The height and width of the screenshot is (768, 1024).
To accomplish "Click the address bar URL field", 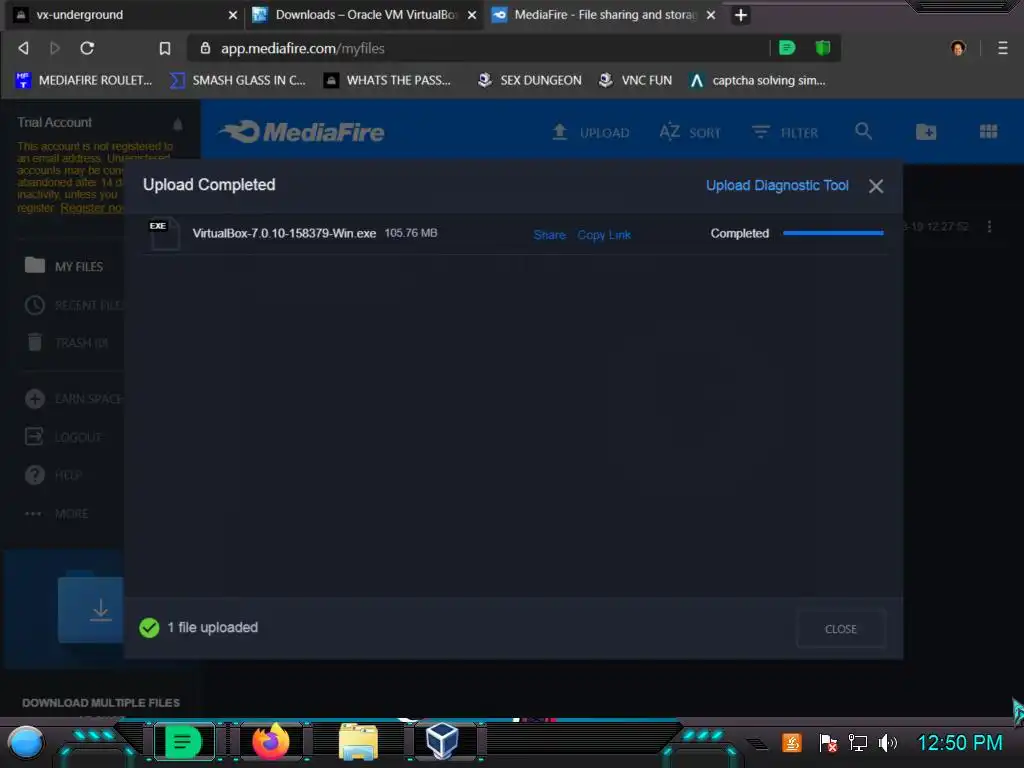I will coord(483,48).
